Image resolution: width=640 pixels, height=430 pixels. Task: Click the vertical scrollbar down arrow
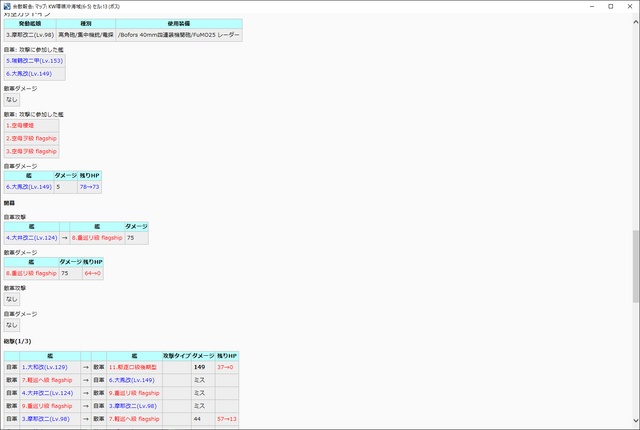pos(636,420)
